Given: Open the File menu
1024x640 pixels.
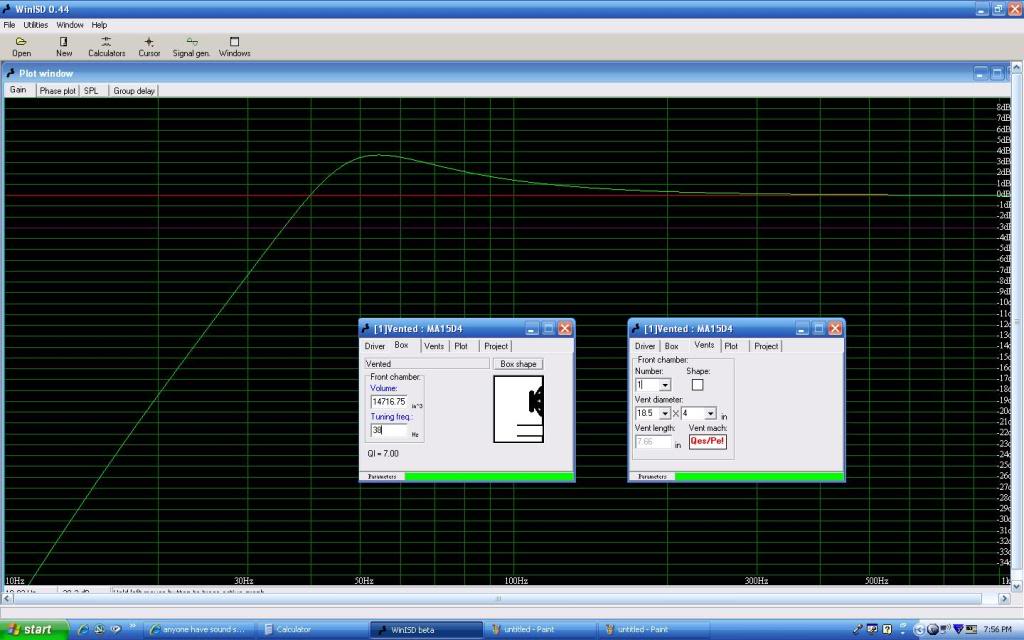Looking at the screenshot, I should click(x=9, y=25).
